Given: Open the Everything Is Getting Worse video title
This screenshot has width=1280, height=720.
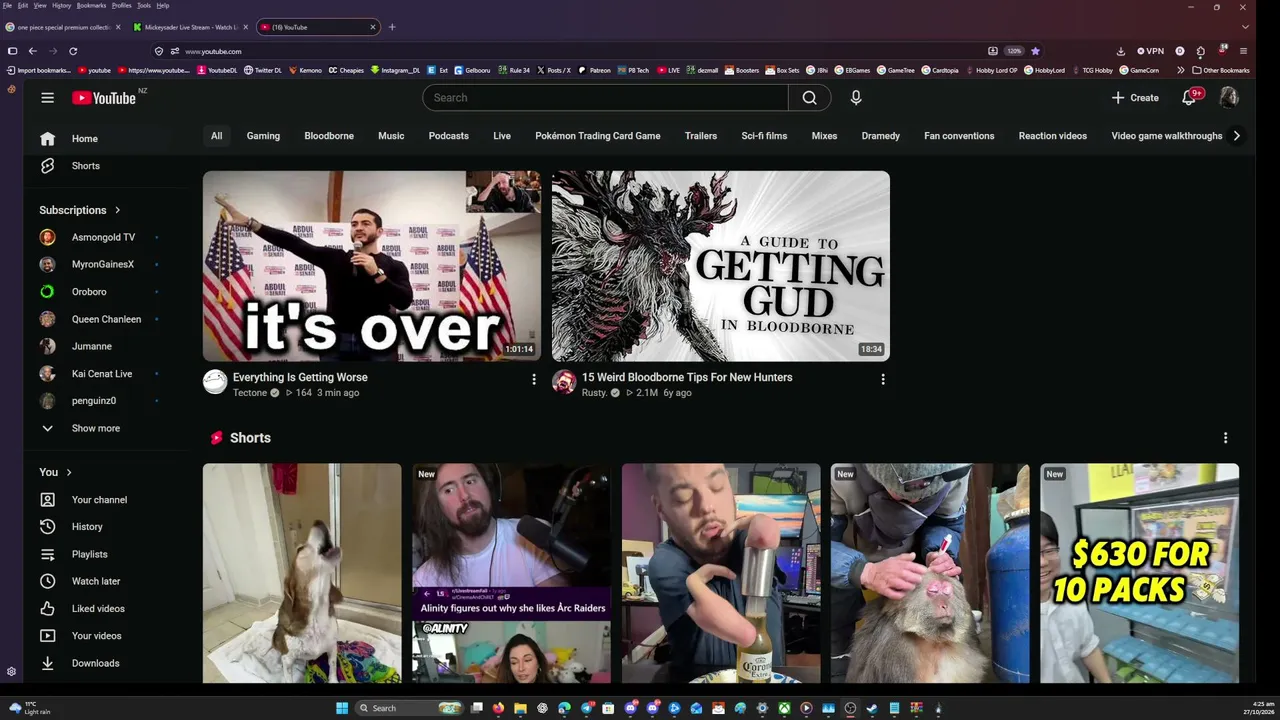Looking at the screenshot, I should pos(300,377).
